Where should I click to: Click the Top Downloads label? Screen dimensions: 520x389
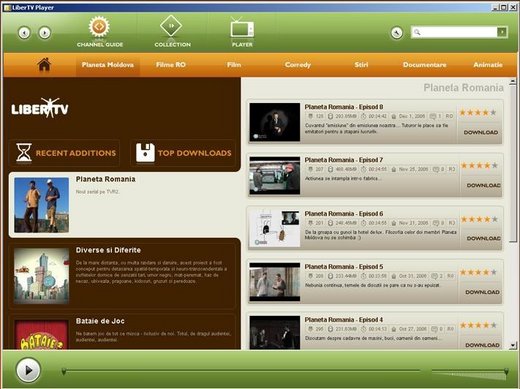[x=195, y=153]
